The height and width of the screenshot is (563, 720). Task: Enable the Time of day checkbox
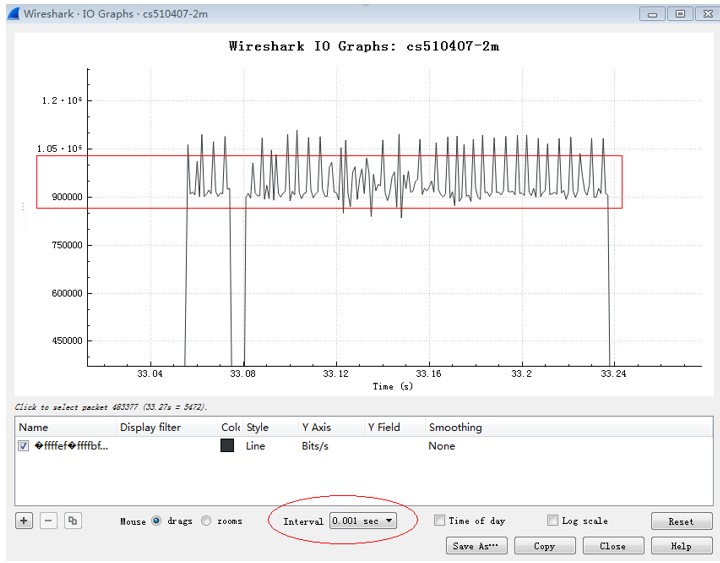[439, 520]
